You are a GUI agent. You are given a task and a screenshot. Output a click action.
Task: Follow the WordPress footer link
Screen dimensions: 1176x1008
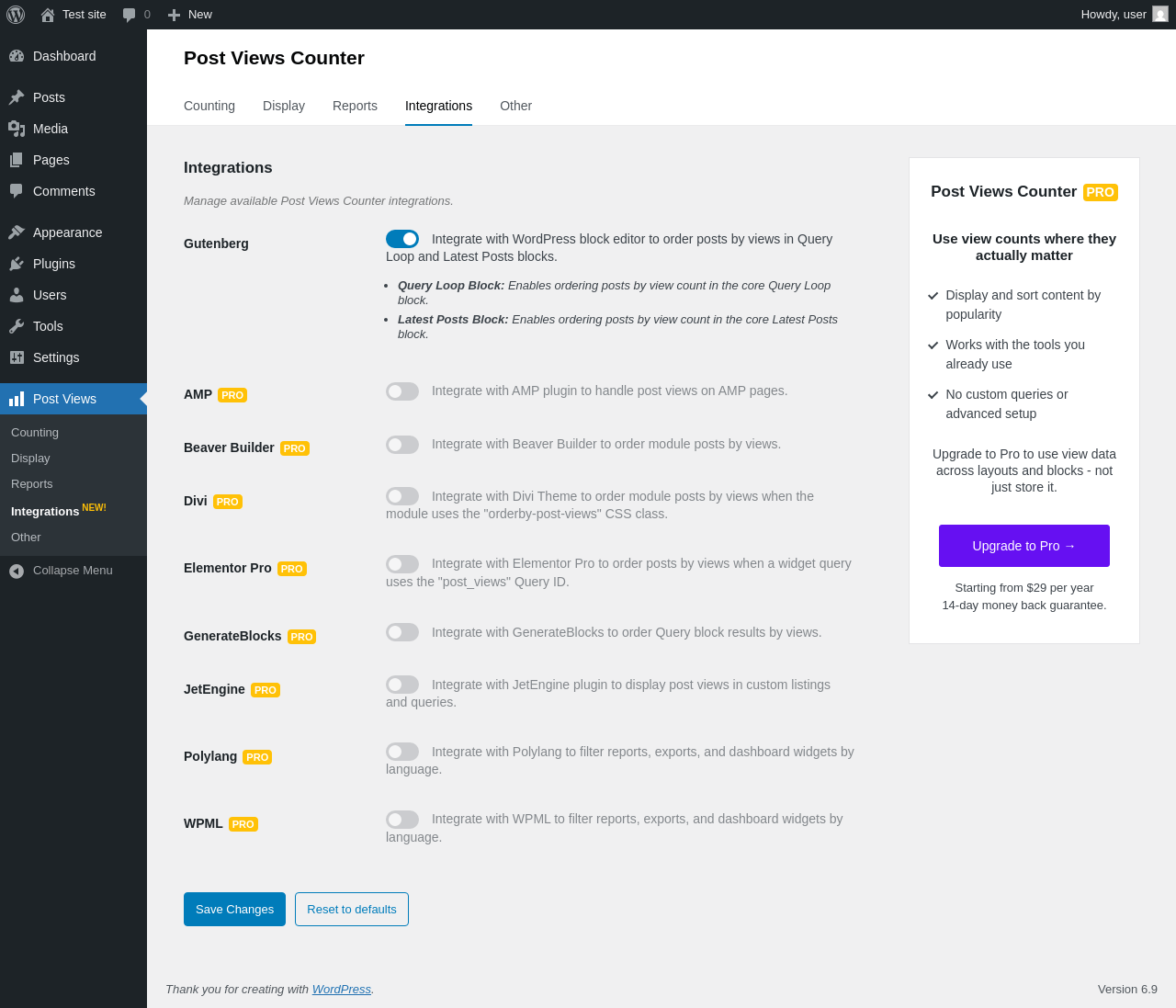tap(341, 990)
